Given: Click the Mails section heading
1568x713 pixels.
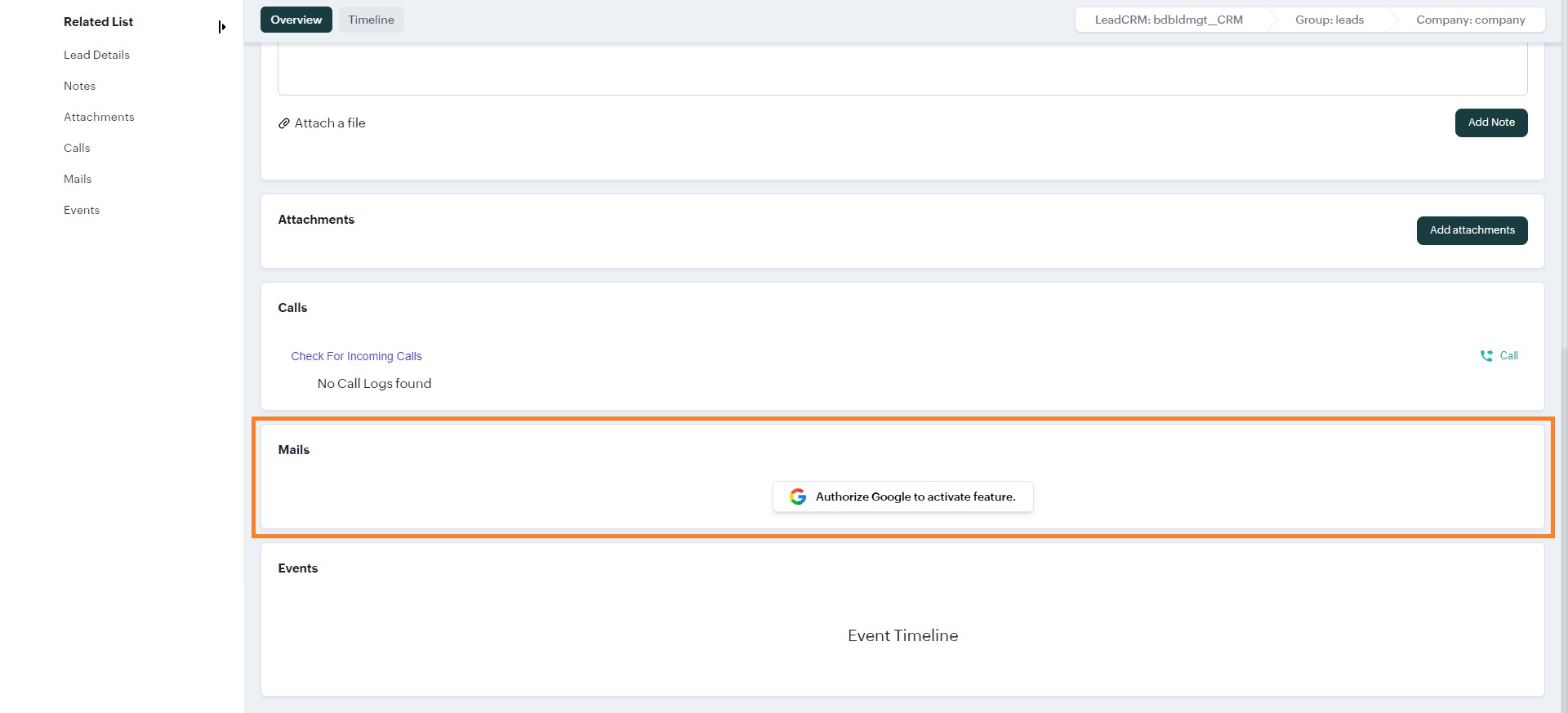Looking at the screenshot, I should (294, 450).
